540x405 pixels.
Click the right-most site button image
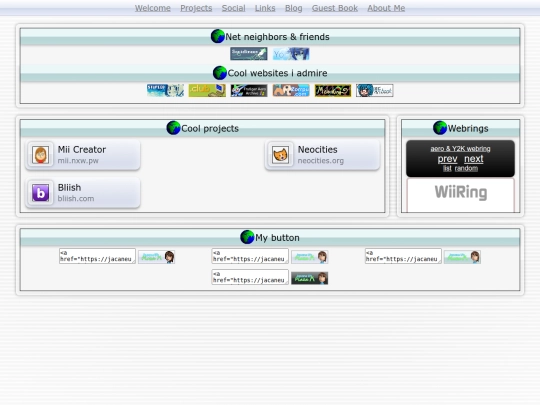[x=463, y=257]
